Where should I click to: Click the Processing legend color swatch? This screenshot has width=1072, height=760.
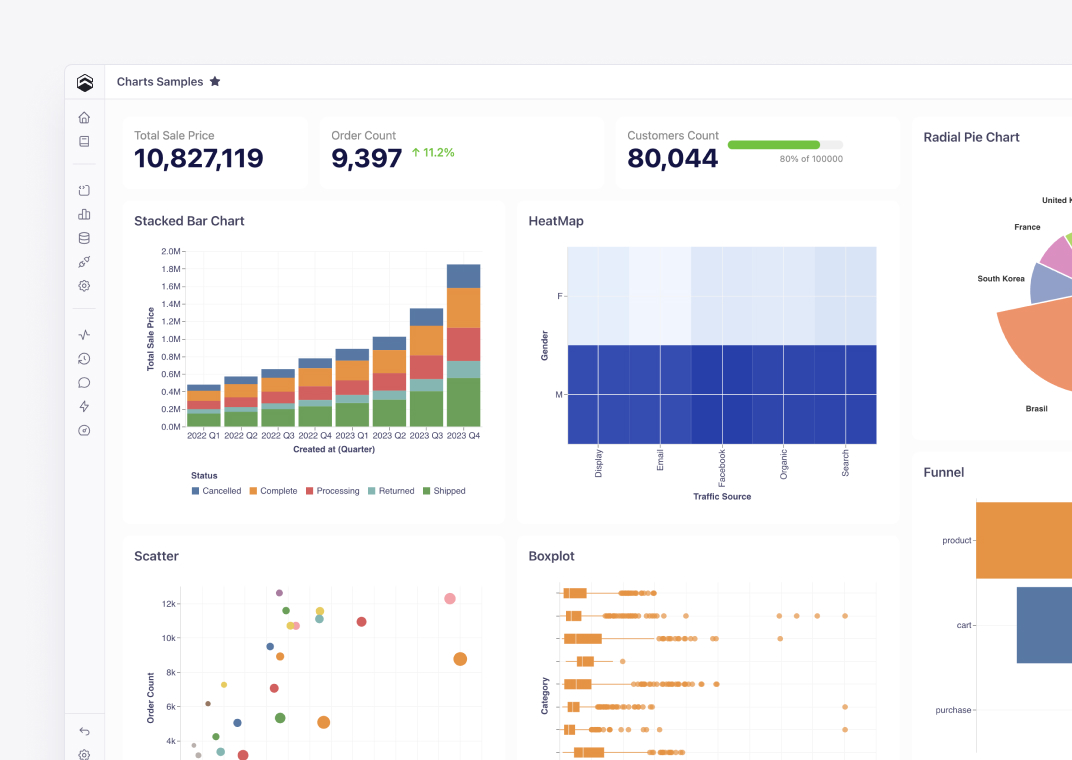[310, 491]
